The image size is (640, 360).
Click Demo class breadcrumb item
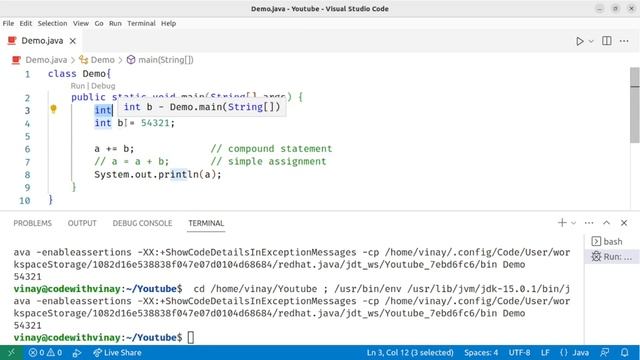102,60
